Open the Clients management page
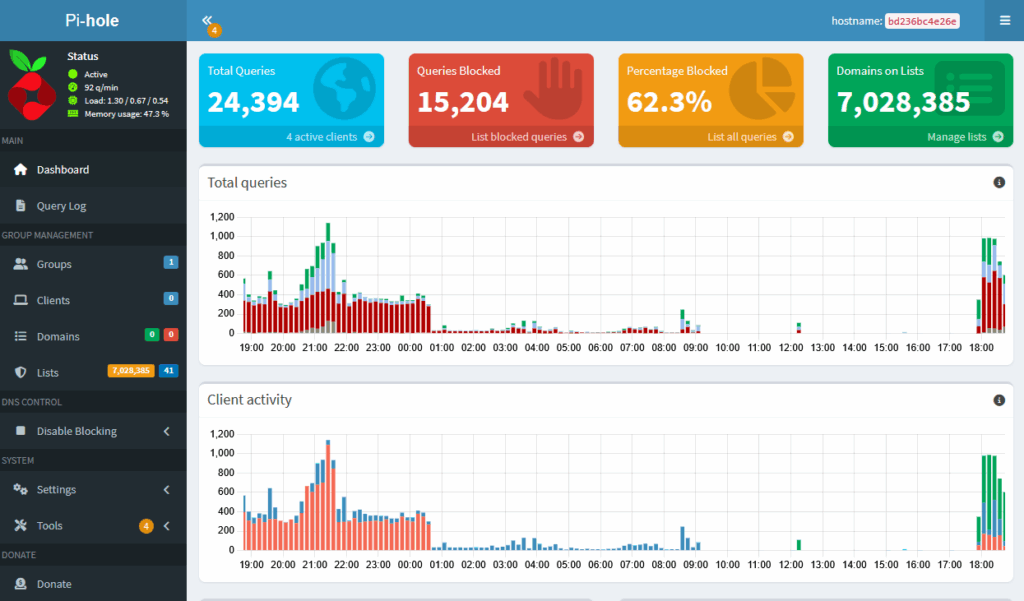1024x601 pixels. tap(53, 300)
